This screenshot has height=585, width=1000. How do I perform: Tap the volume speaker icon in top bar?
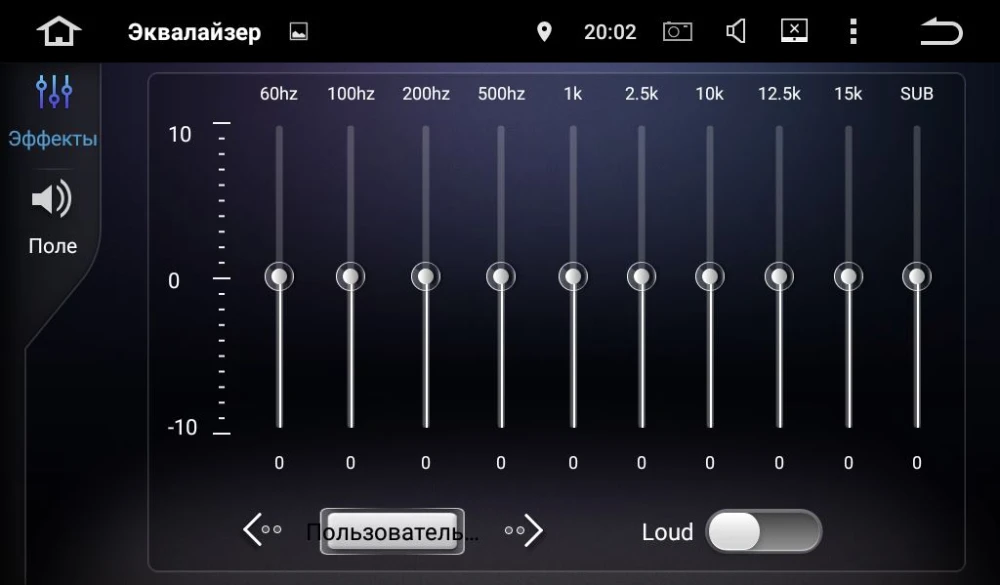(736, 31)
